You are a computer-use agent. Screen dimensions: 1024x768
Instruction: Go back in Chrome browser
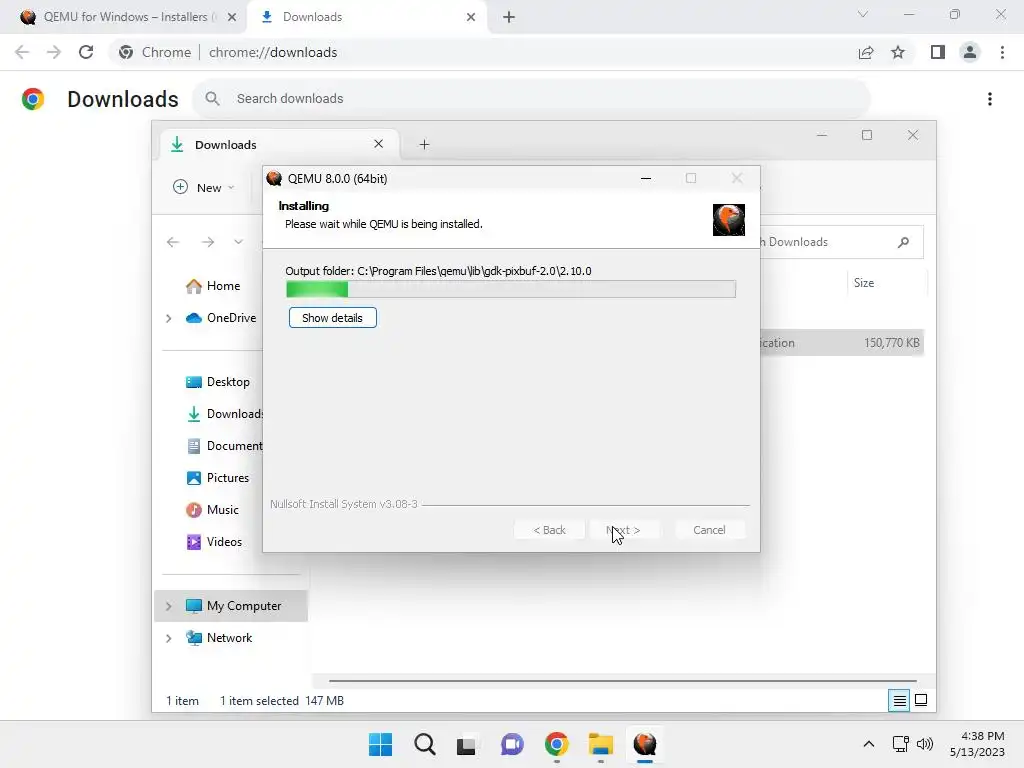[x=22, y=52]
